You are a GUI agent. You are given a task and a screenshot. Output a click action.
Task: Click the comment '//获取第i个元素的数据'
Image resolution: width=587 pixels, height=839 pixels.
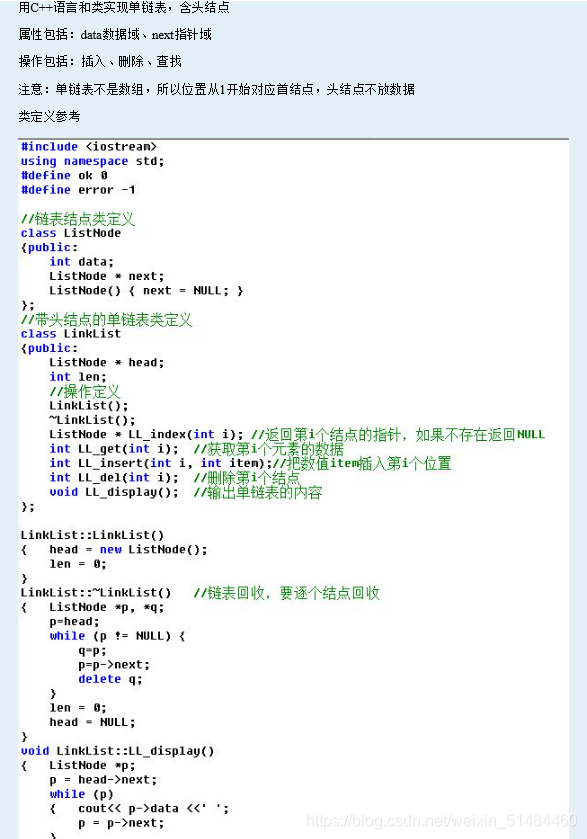tap(269, 449)
